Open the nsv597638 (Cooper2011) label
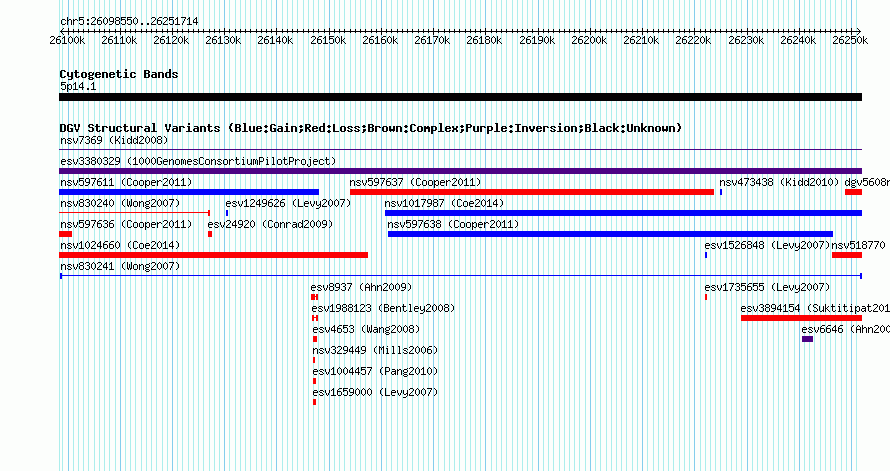This screenshot has width=890, height=471. click(453, 224)
